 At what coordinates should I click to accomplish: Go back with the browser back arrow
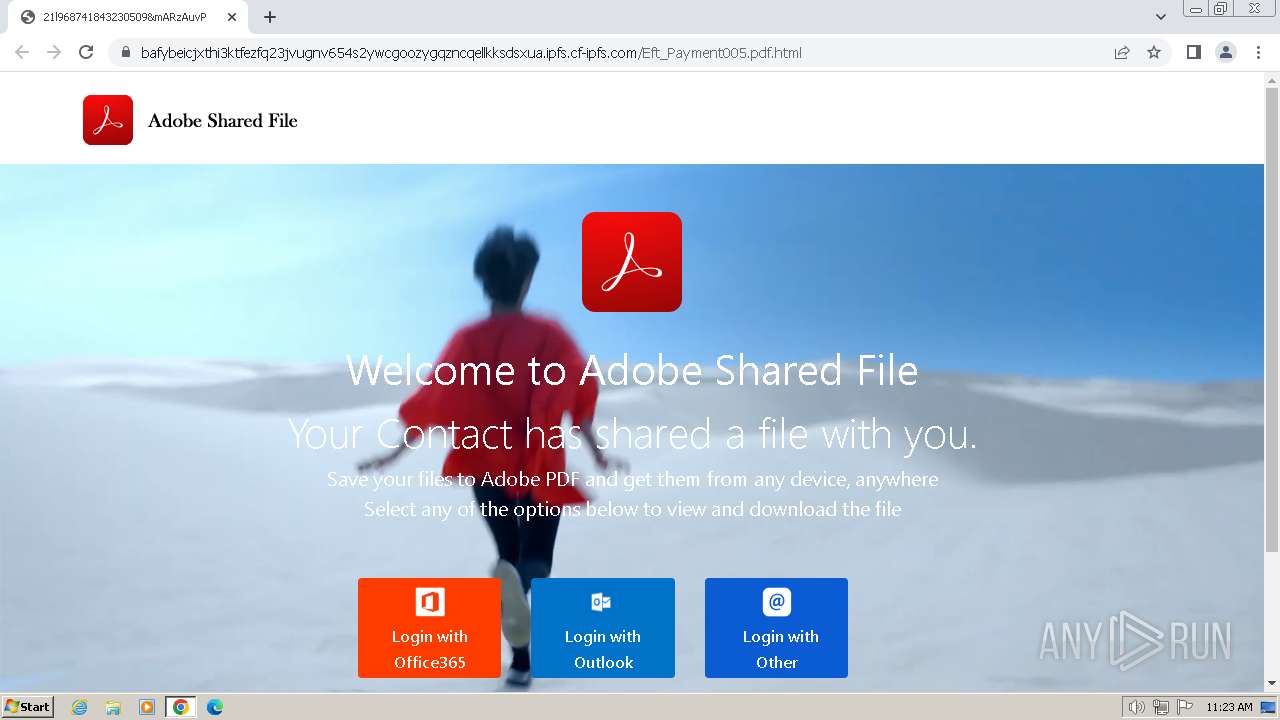click(22, 52)
